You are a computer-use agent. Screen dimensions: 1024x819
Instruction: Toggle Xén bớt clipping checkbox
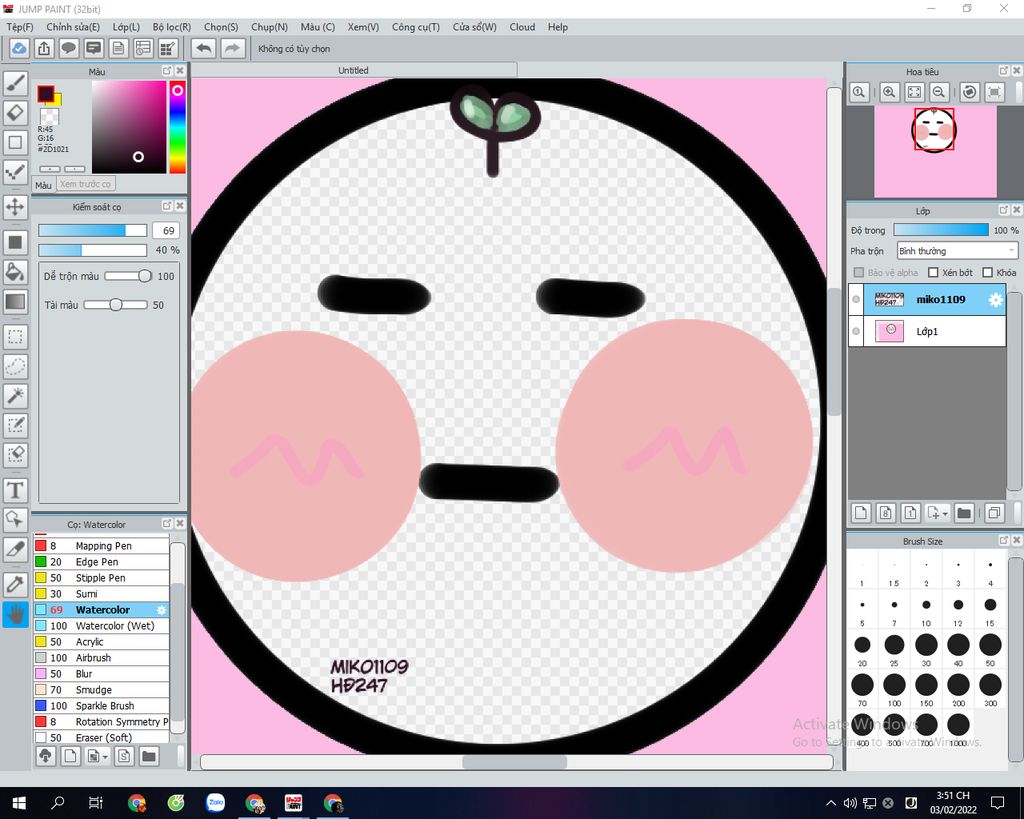point(933,272)
